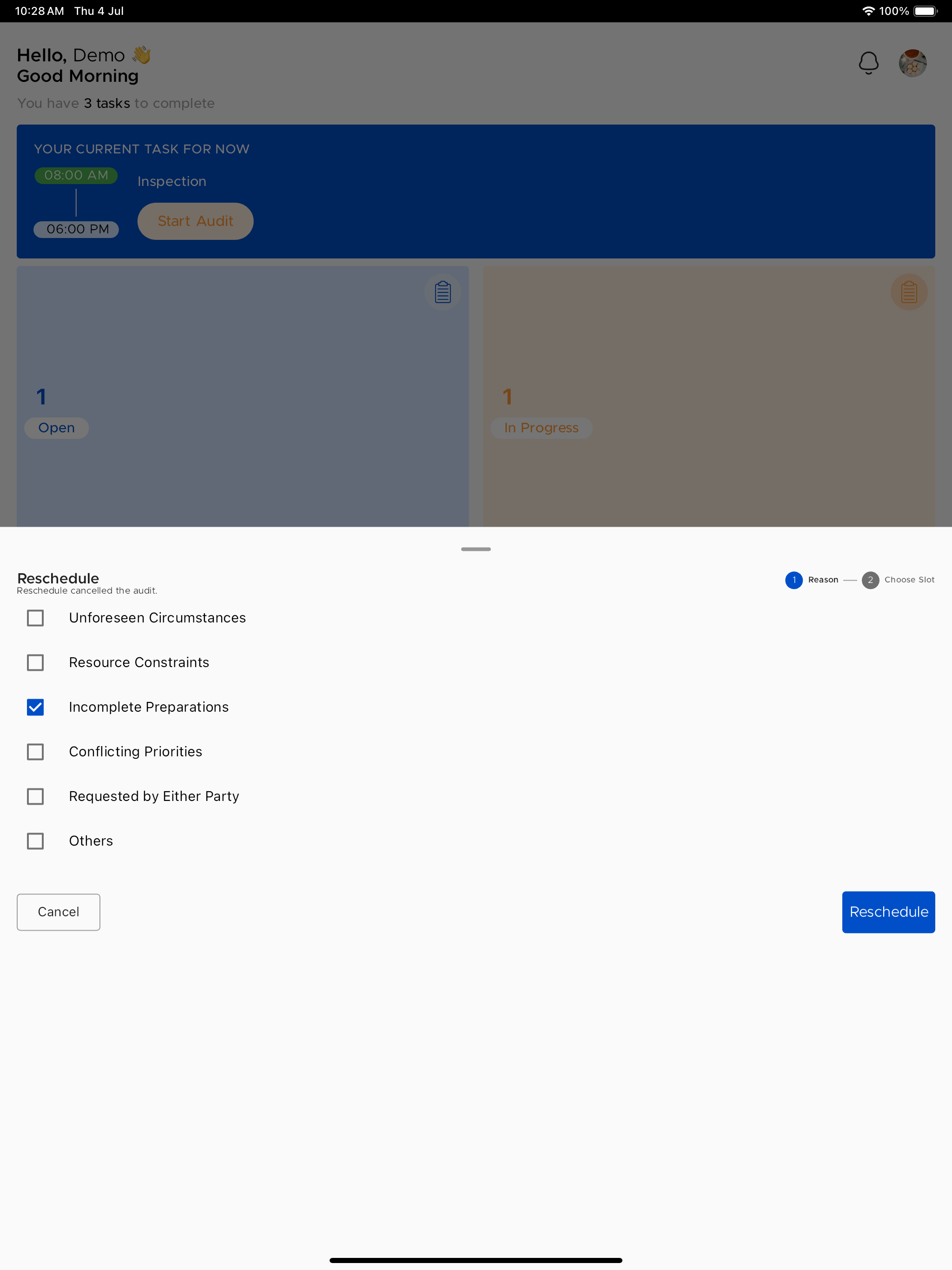Tap the bottom sheet drag handle
This screenshot has width=952, height=1270.
476,549
